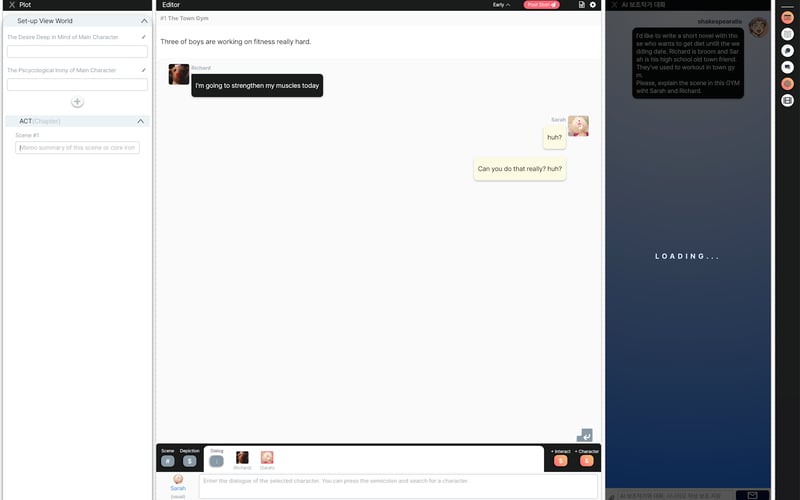Open the top orange sidebar panel icon
This screenshot has height=500, width=800.
787,17
